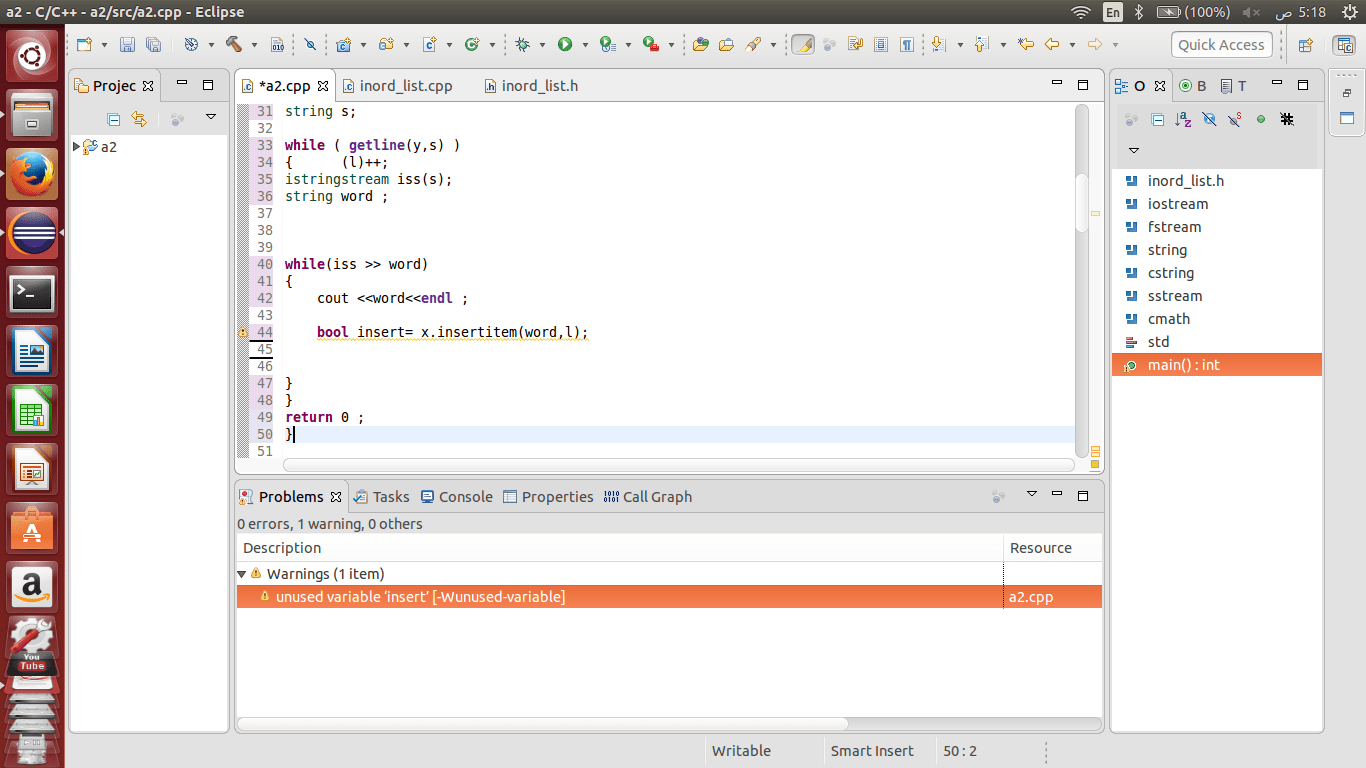1366x768 pixels.
Task: Select the C/C++ perspective icon
Action: (x=1345, y=44)
